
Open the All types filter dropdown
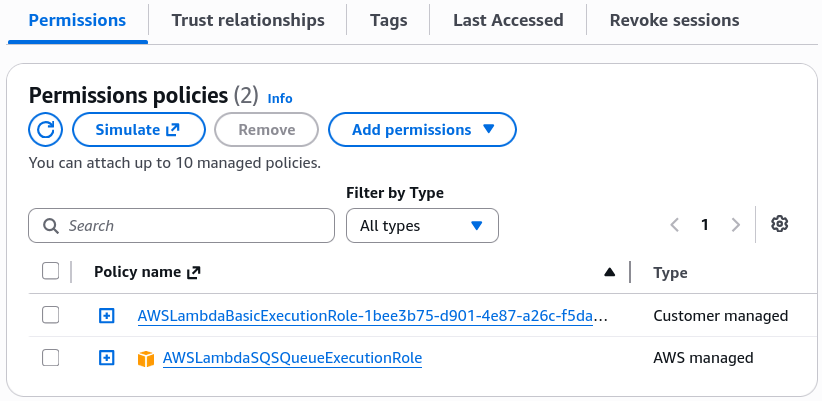[x=422, y=225]
